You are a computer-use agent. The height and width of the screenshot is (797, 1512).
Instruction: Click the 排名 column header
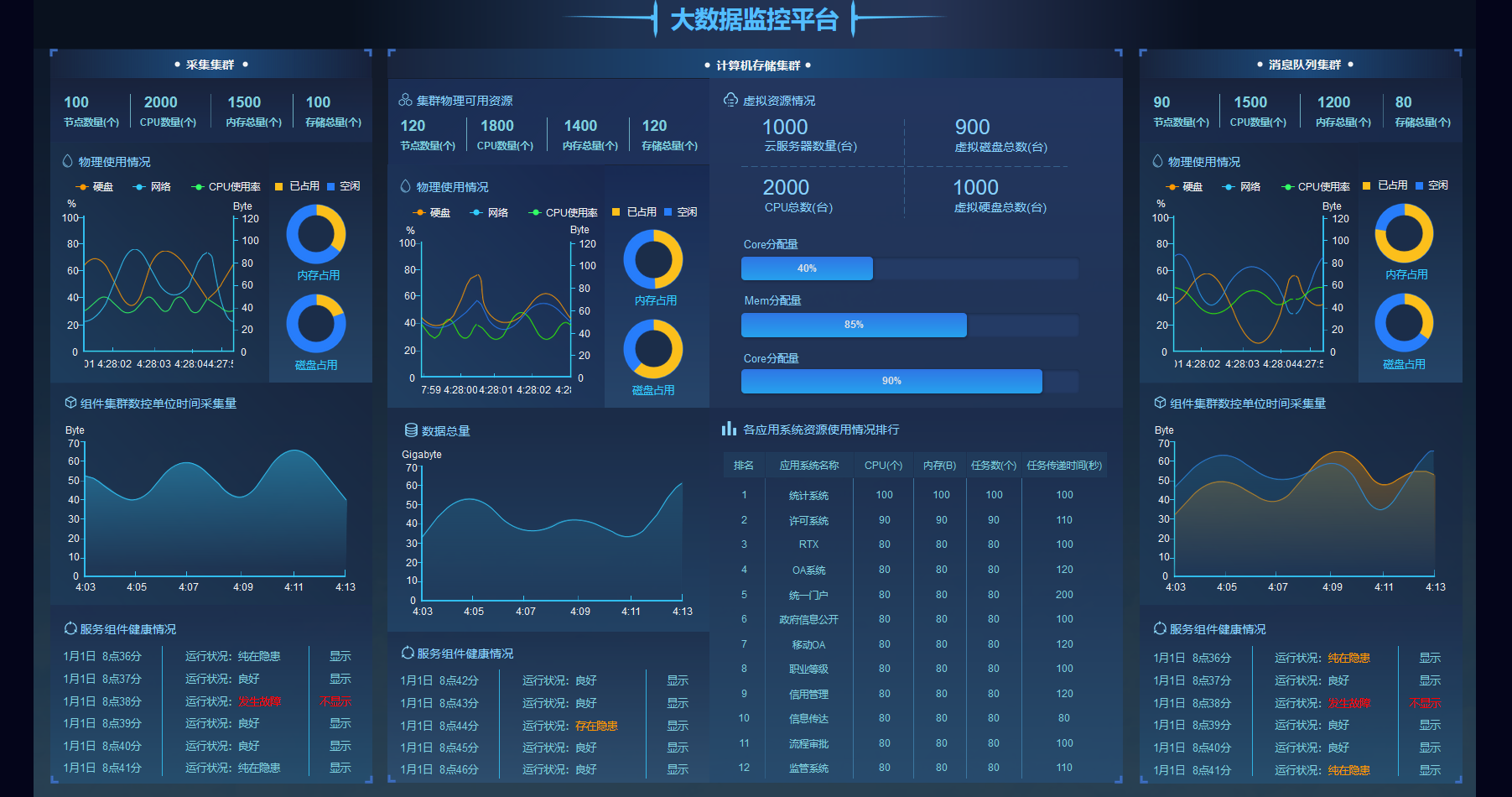click(x=744, y=465)
